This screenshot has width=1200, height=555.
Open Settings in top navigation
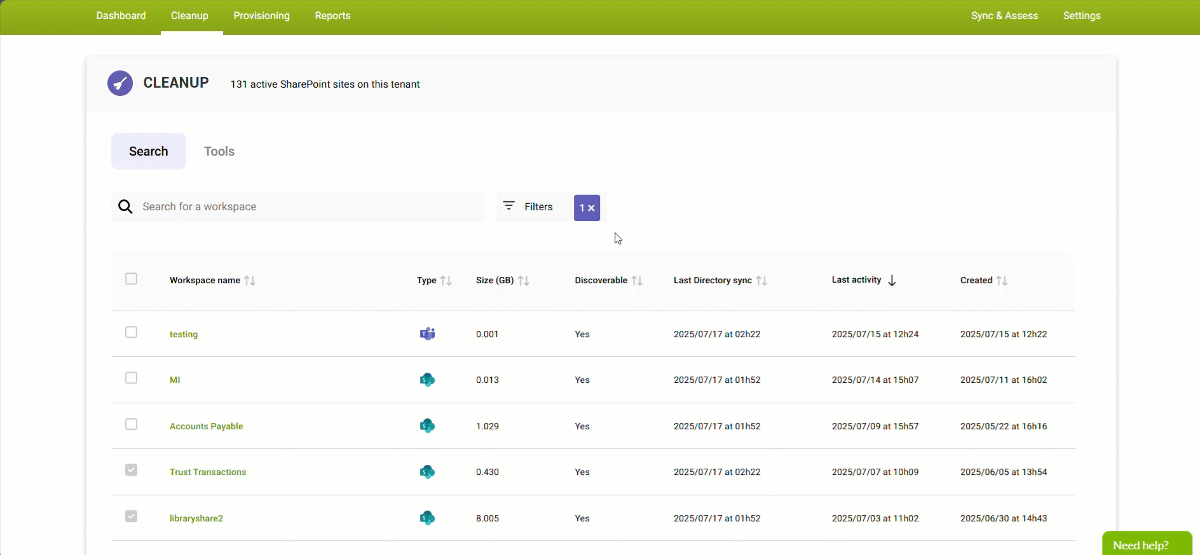[x=1082, y=16]
